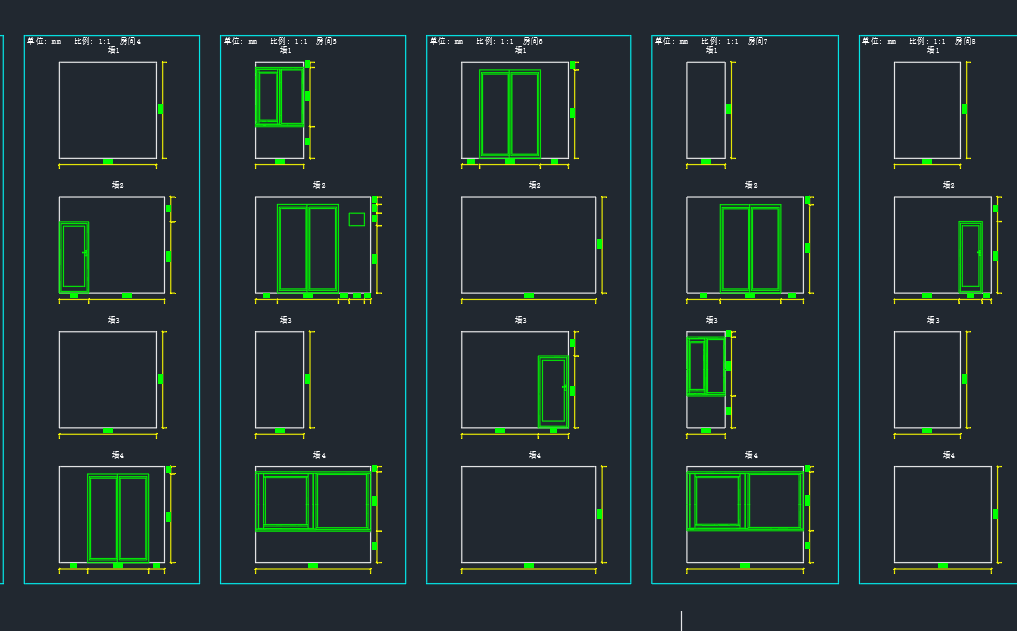Image resolution: width=1017 pixels, height=631 pixels.
Task: Click the 房间4 title text
Action: pos(131,42)
